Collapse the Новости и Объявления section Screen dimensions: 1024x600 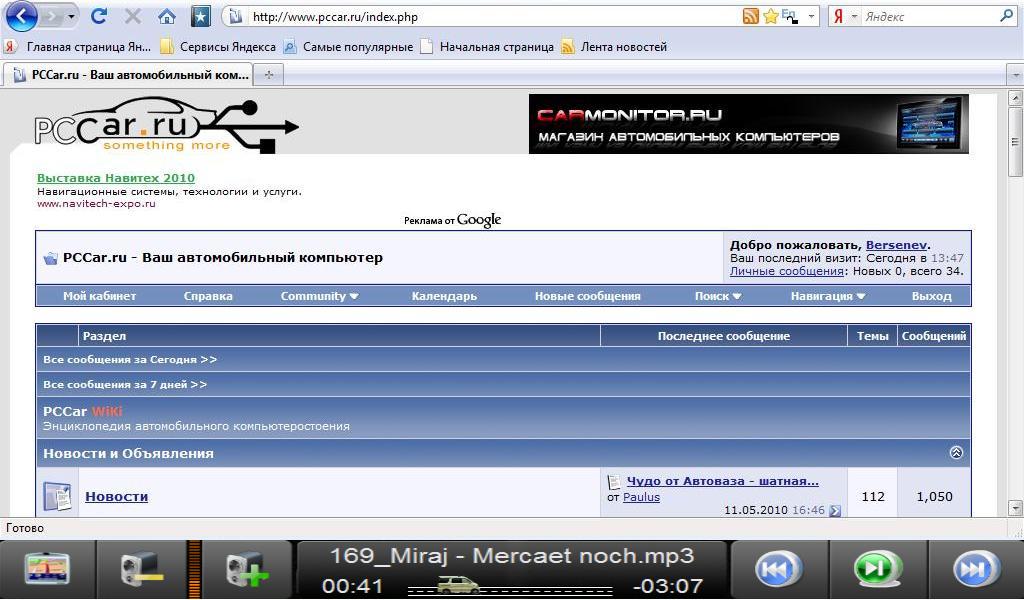[x=956, y=453]
